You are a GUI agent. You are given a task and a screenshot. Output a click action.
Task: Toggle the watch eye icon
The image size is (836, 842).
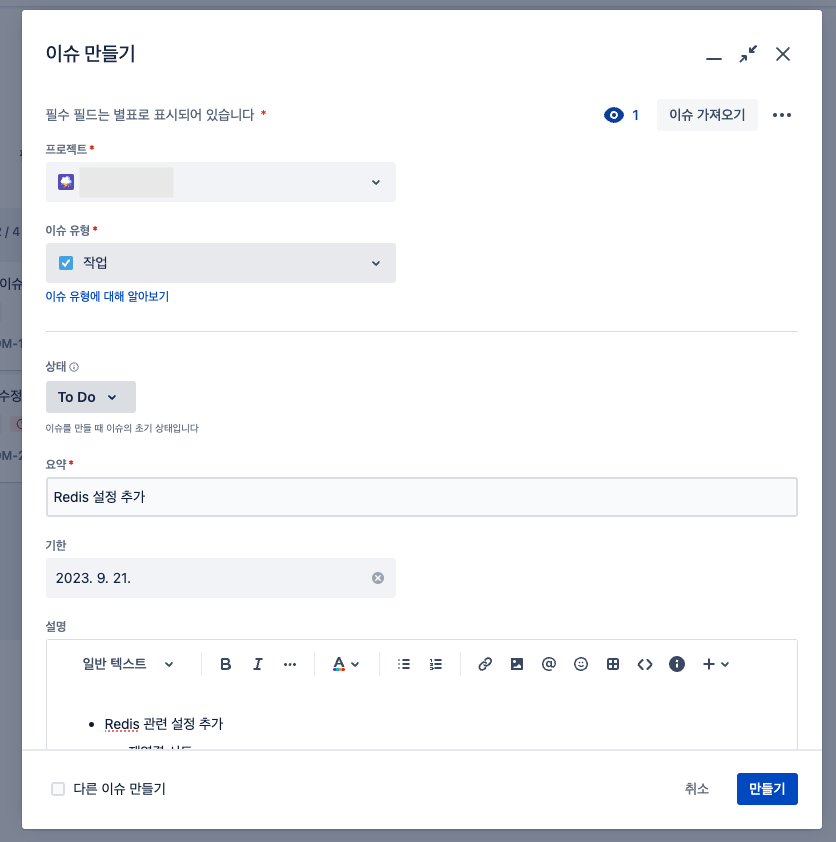613,115
